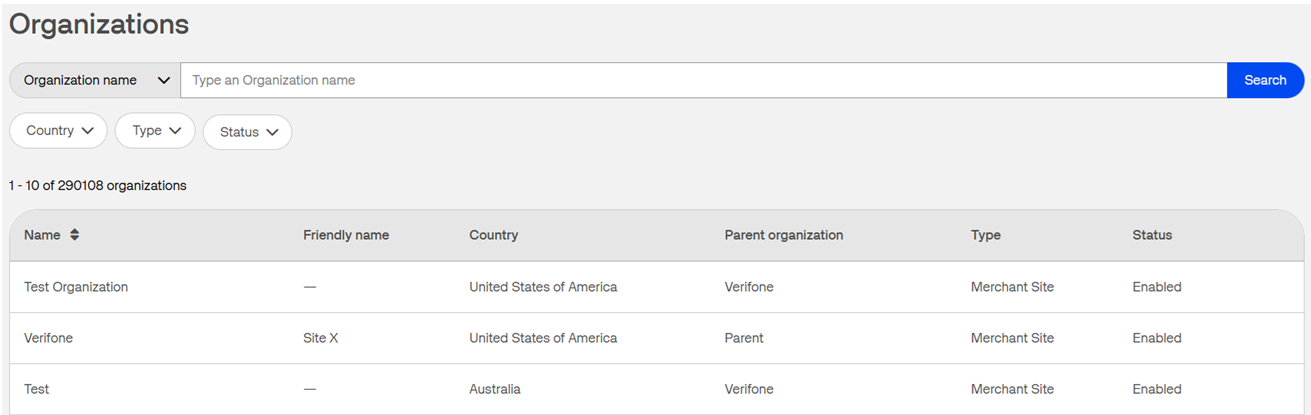Focus the Organization name search field

[x=700, y=80]
